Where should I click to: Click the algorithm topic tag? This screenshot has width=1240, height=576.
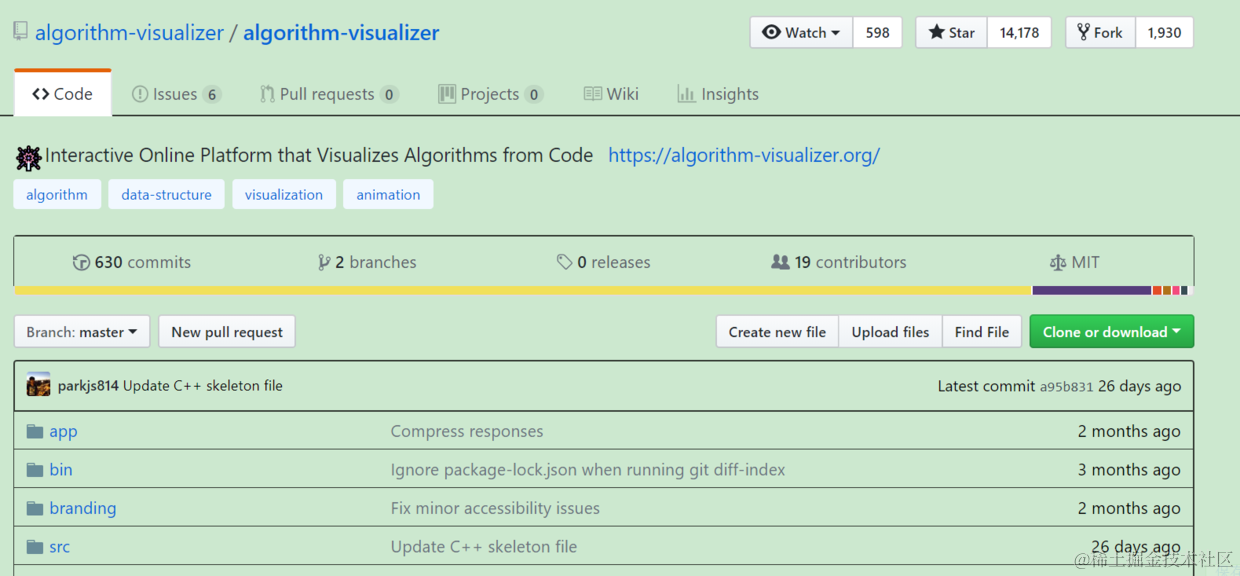[57, 194]
